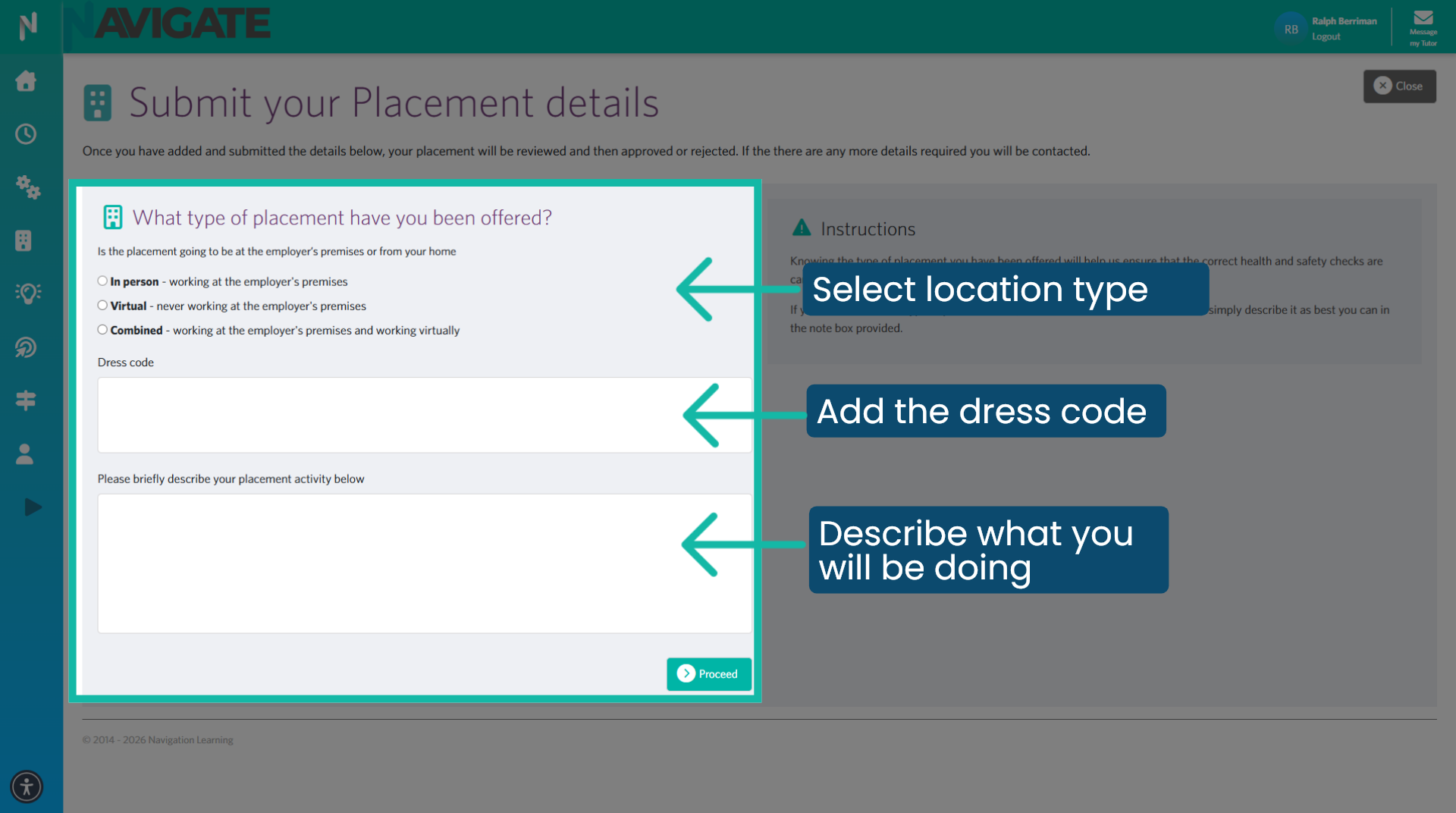Select the building placement icon in the sidebar
The width and height of the screenshot is (1456, 813).
click(x=24, y=240)
